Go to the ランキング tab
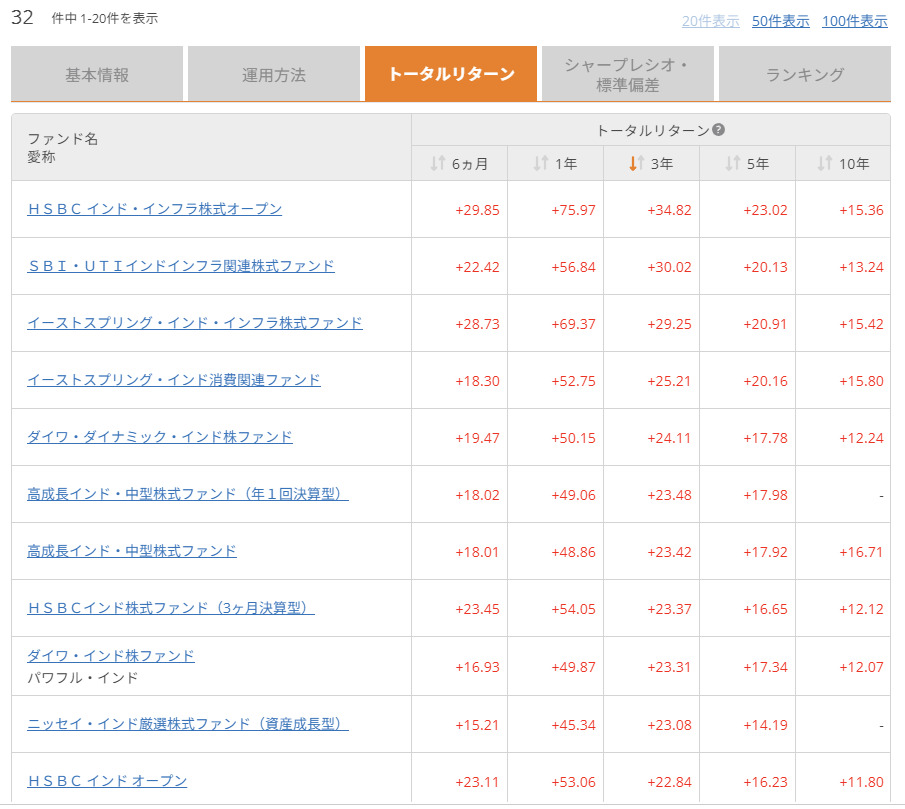Image resolution: width=905 pixels, height=809 pixels. [804, 75]
